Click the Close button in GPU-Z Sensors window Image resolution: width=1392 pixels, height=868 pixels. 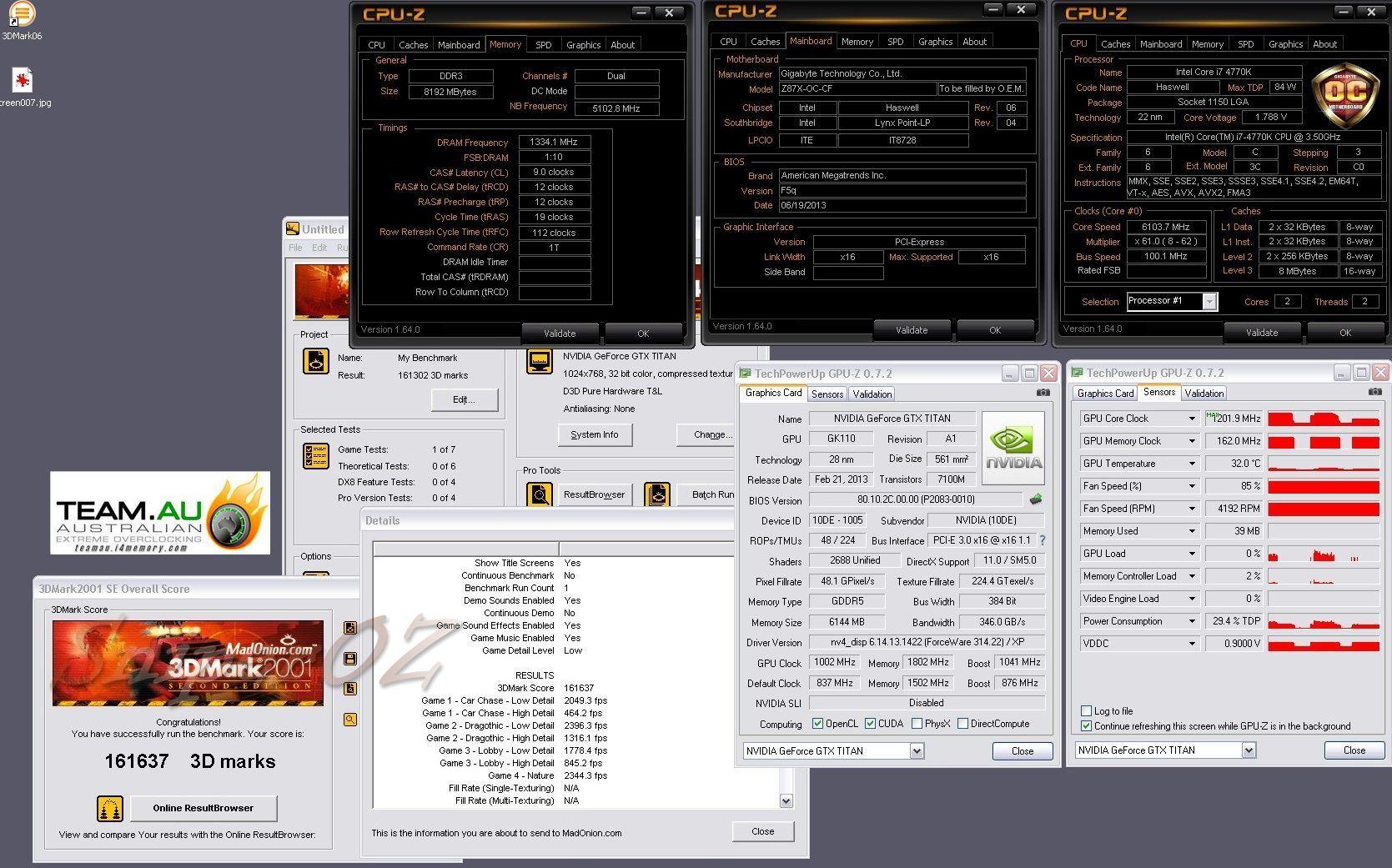[1354, 750]
